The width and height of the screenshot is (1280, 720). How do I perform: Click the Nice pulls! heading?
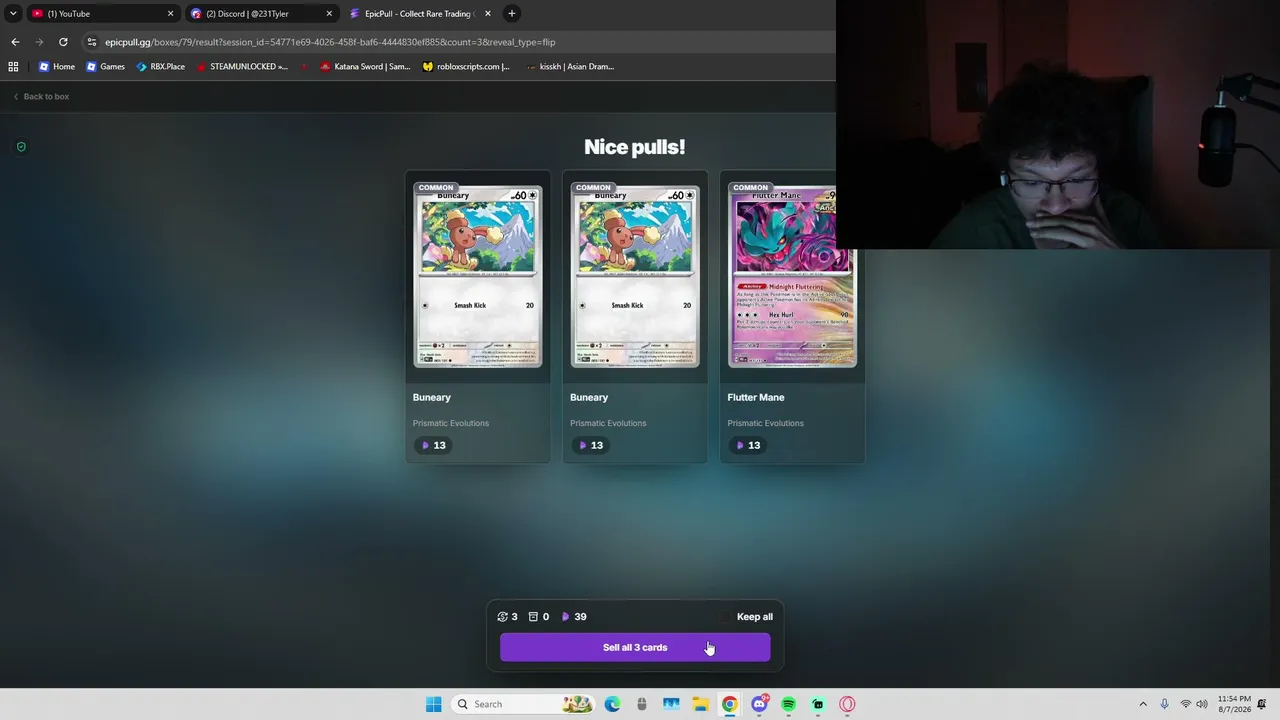[x=635, y=147]
